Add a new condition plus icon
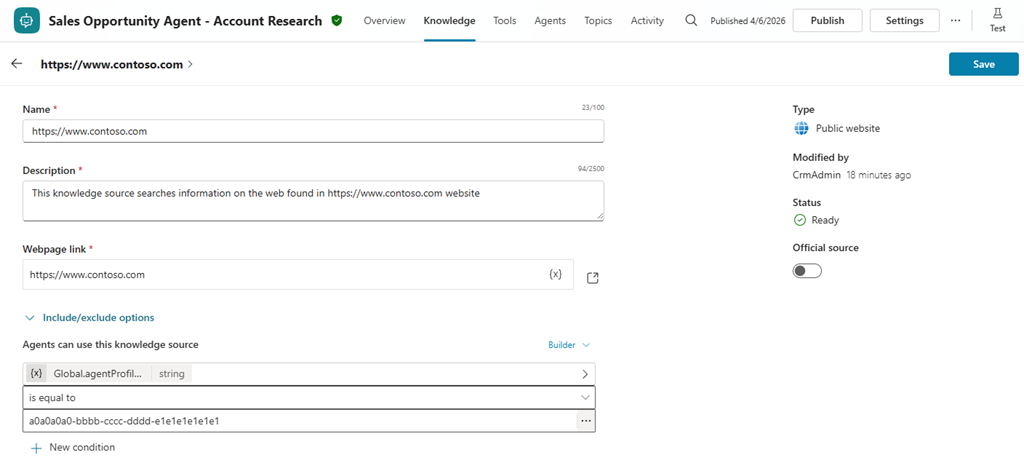Screen dimensions: 1024x471 pyautogui.click(x=36, y=448)
